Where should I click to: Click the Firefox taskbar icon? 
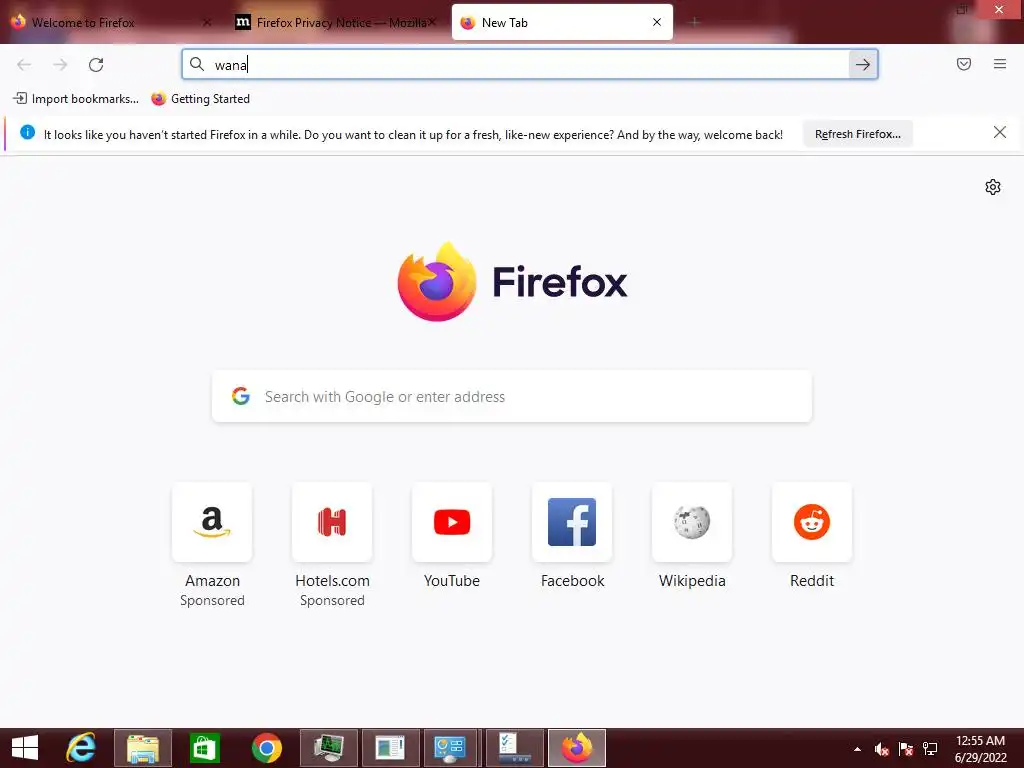[577, 748]
